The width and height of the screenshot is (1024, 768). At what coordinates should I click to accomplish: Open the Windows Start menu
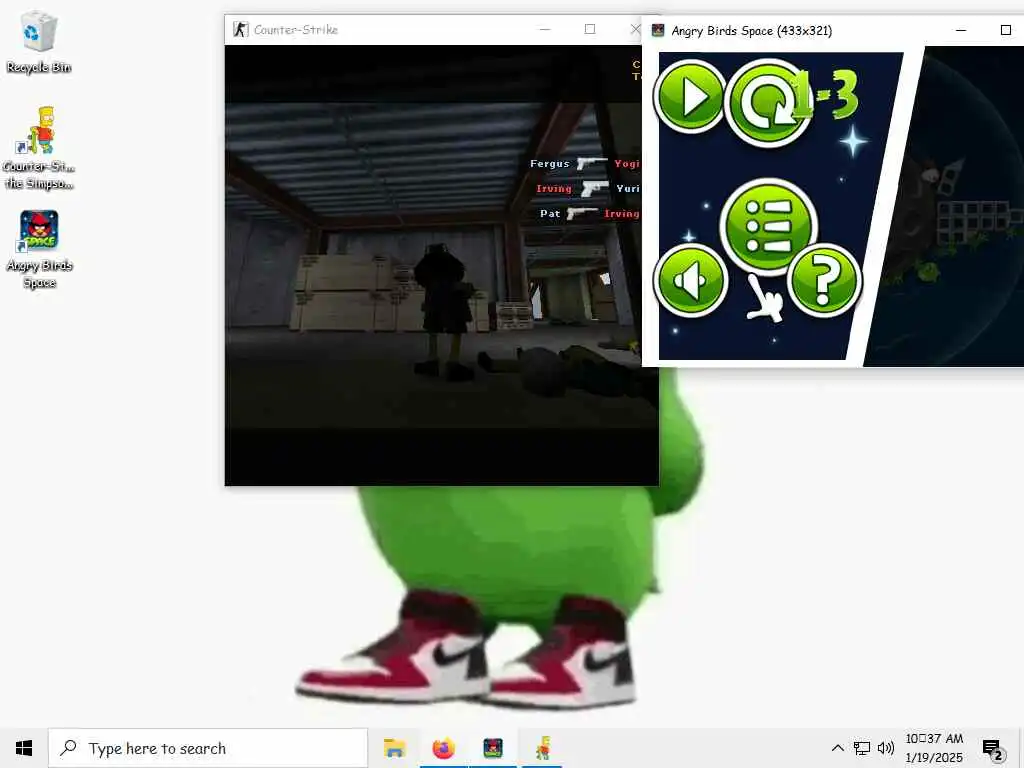pos(24,748)
